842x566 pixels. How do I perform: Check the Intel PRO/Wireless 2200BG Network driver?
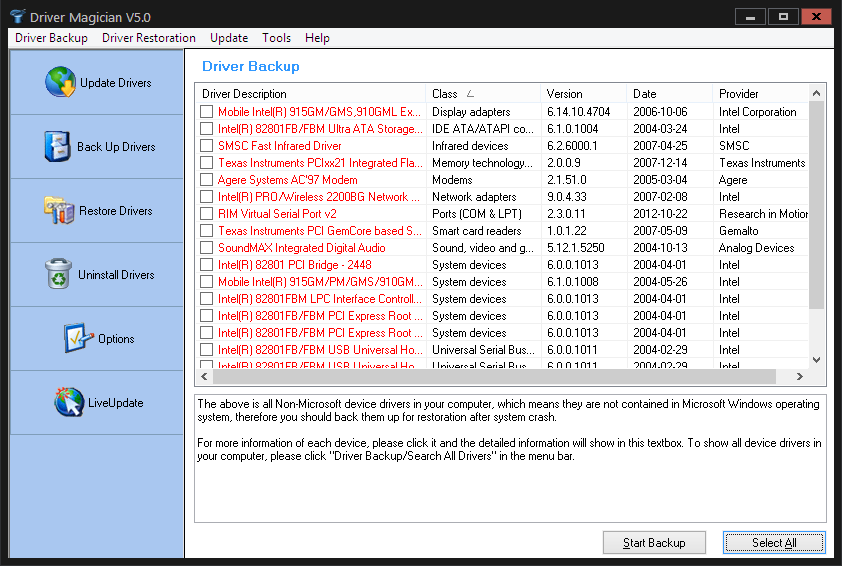(x=206, y=197)
